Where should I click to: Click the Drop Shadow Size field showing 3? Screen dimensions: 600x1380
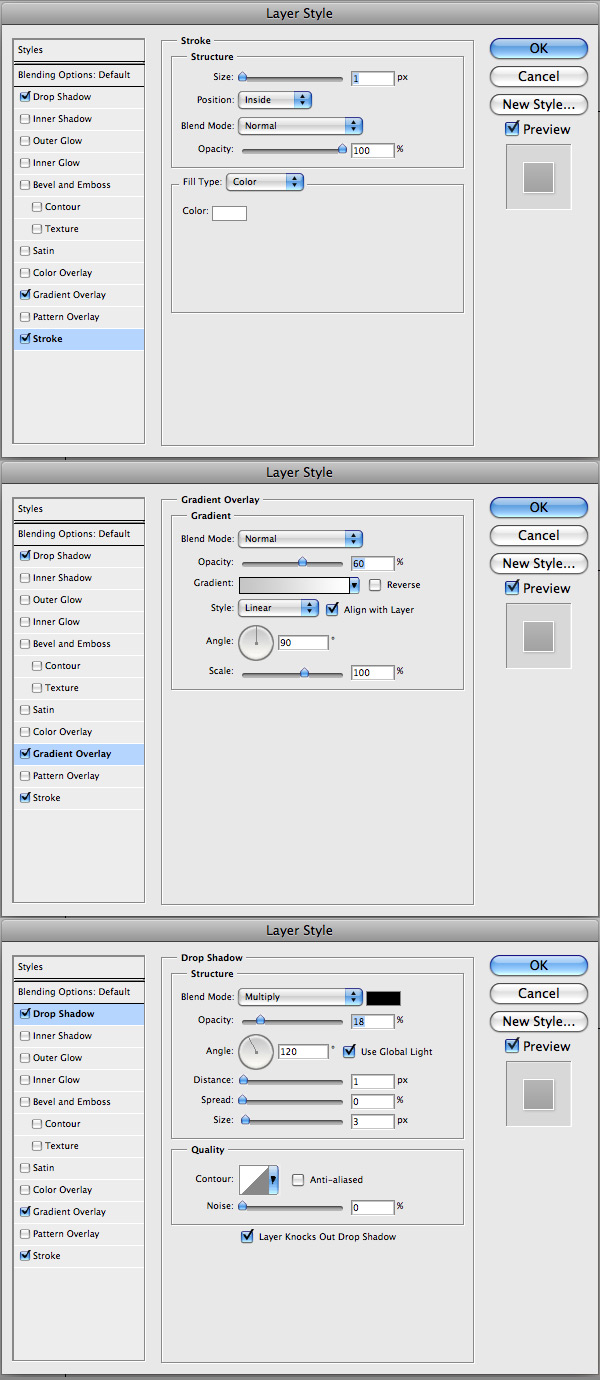tap(373, 1122)
